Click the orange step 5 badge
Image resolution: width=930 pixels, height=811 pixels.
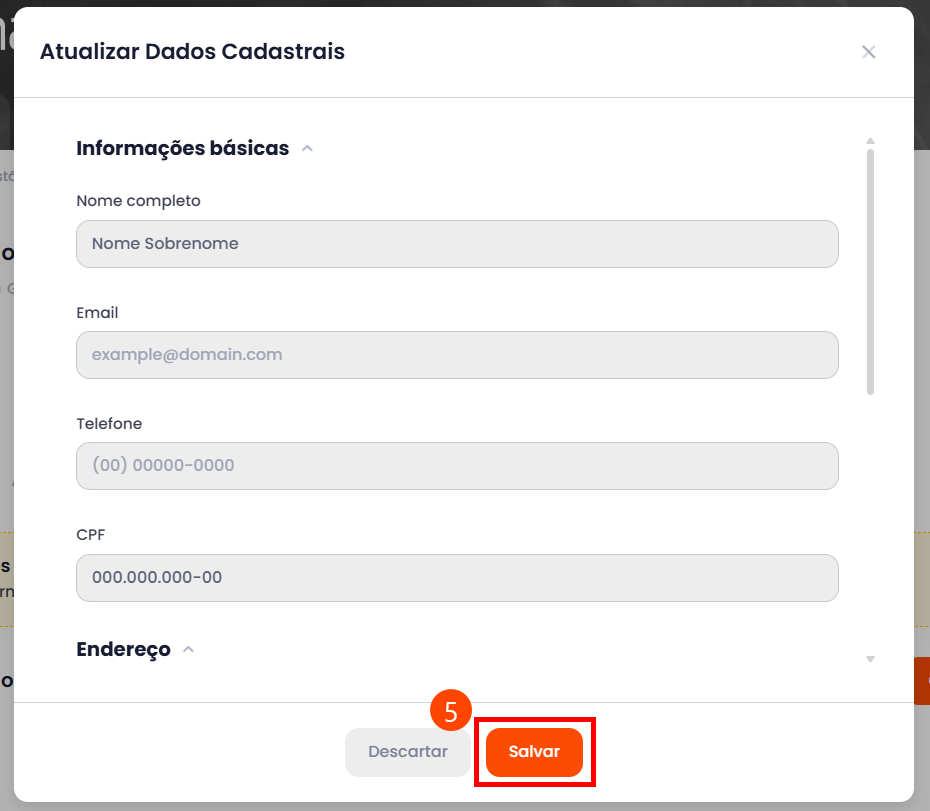451,711
